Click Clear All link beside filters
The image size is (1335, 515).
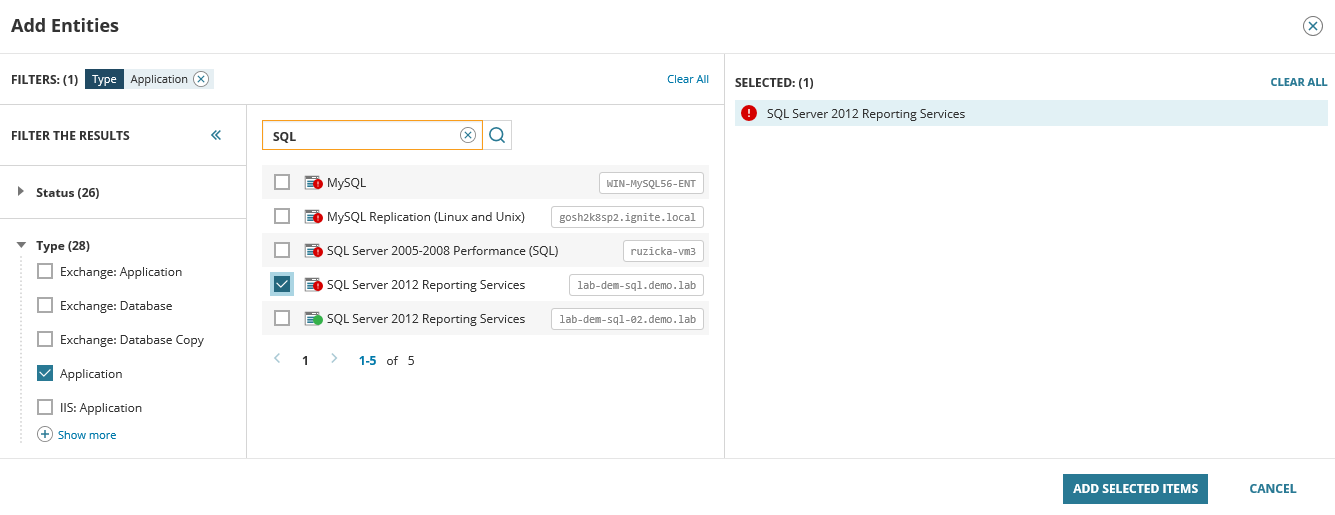pyautogui.click(x=687, y=79)
